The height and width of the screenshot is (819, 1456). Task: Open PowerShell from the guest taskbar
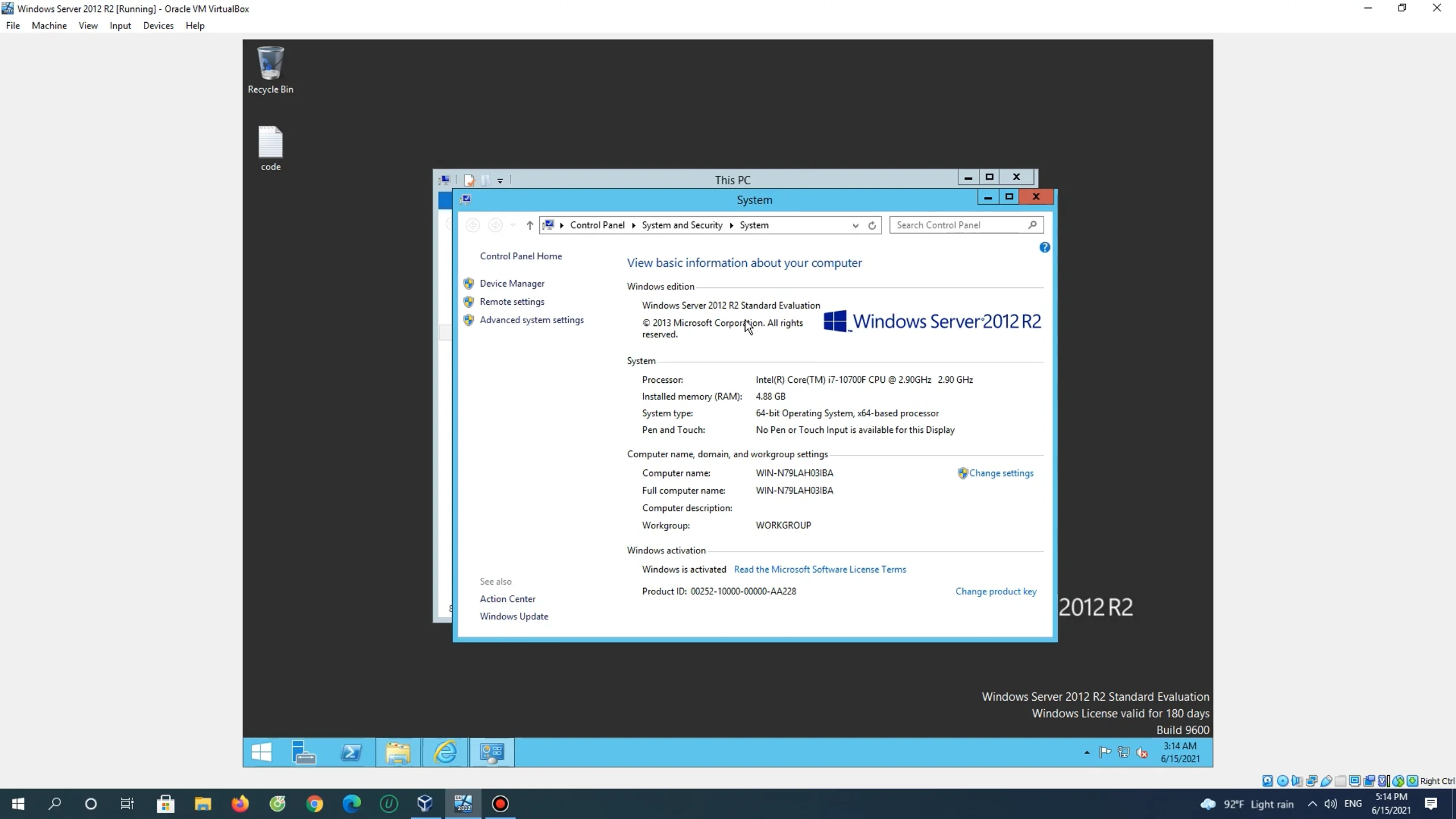[x=351, y=752]
